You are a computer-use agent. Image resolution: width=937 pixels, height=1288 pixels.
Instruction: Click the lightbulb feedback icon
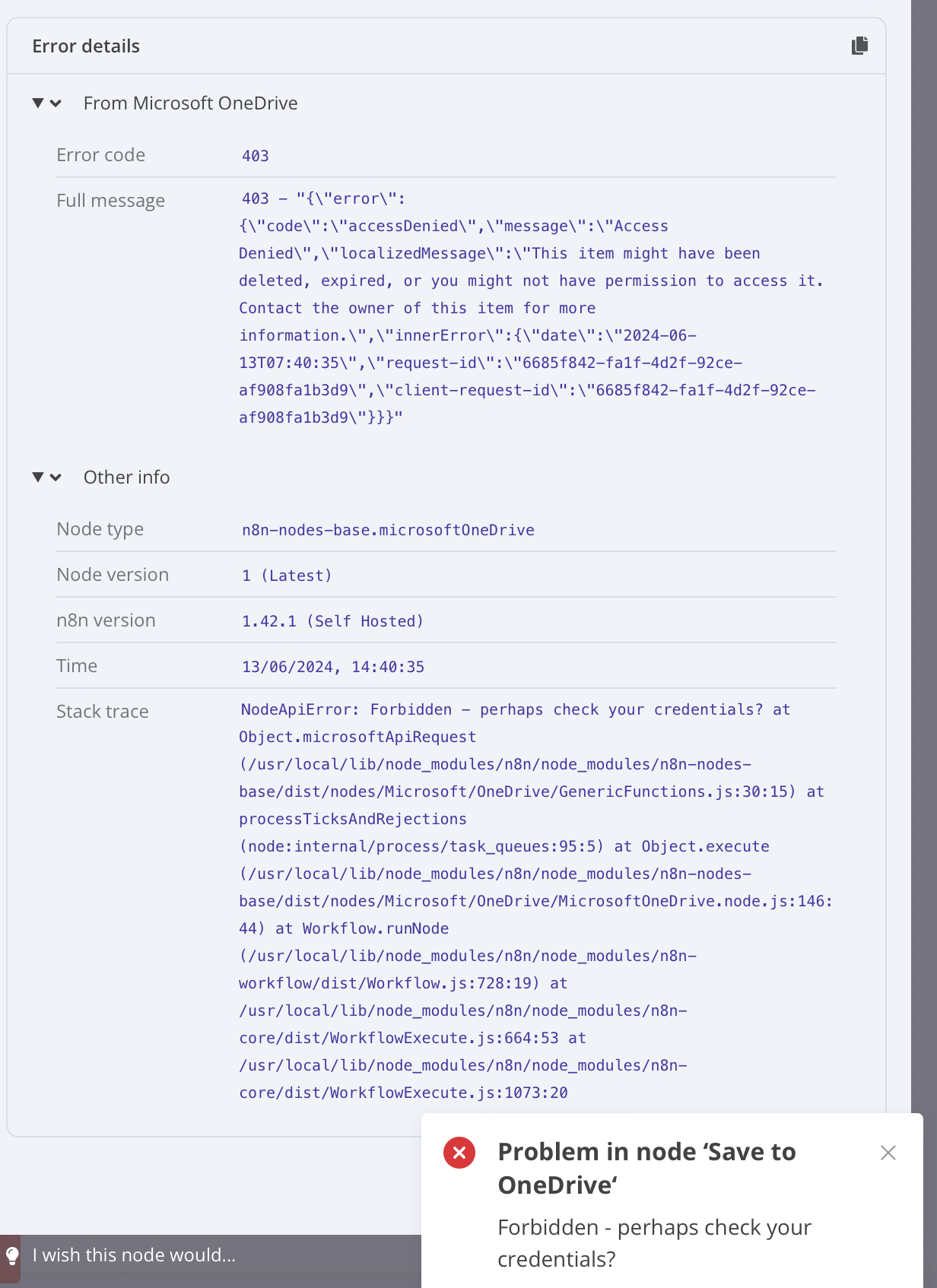[12, 1255]
